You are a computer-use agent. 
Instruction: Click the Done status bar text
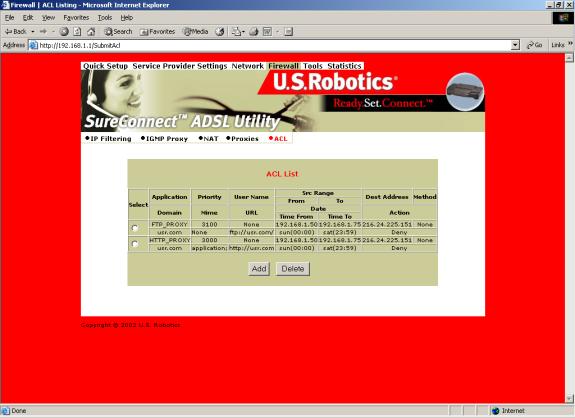point(19,411)
